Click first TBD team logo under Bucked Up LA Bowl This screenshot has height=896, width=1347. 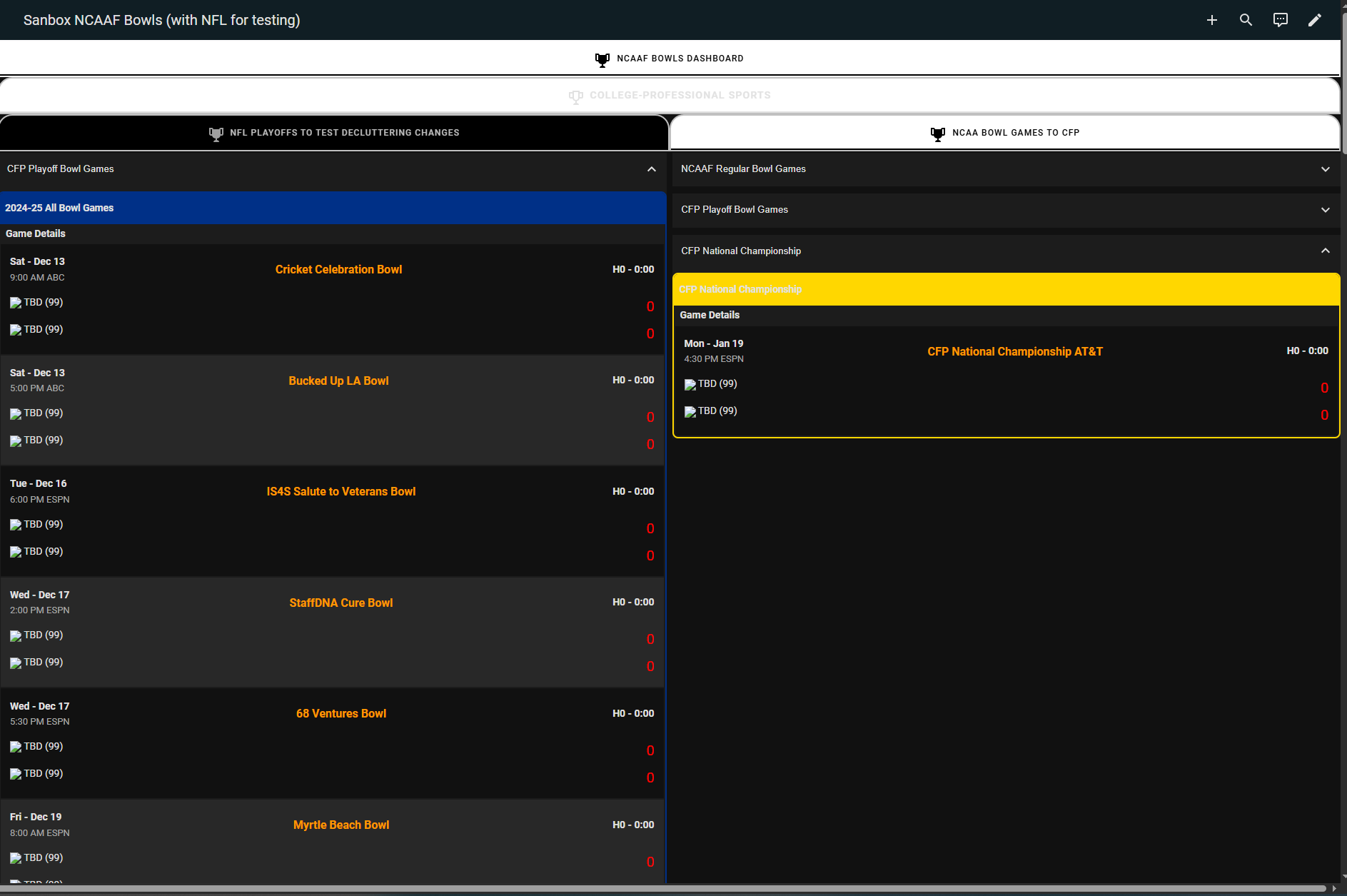coord(16,413)
